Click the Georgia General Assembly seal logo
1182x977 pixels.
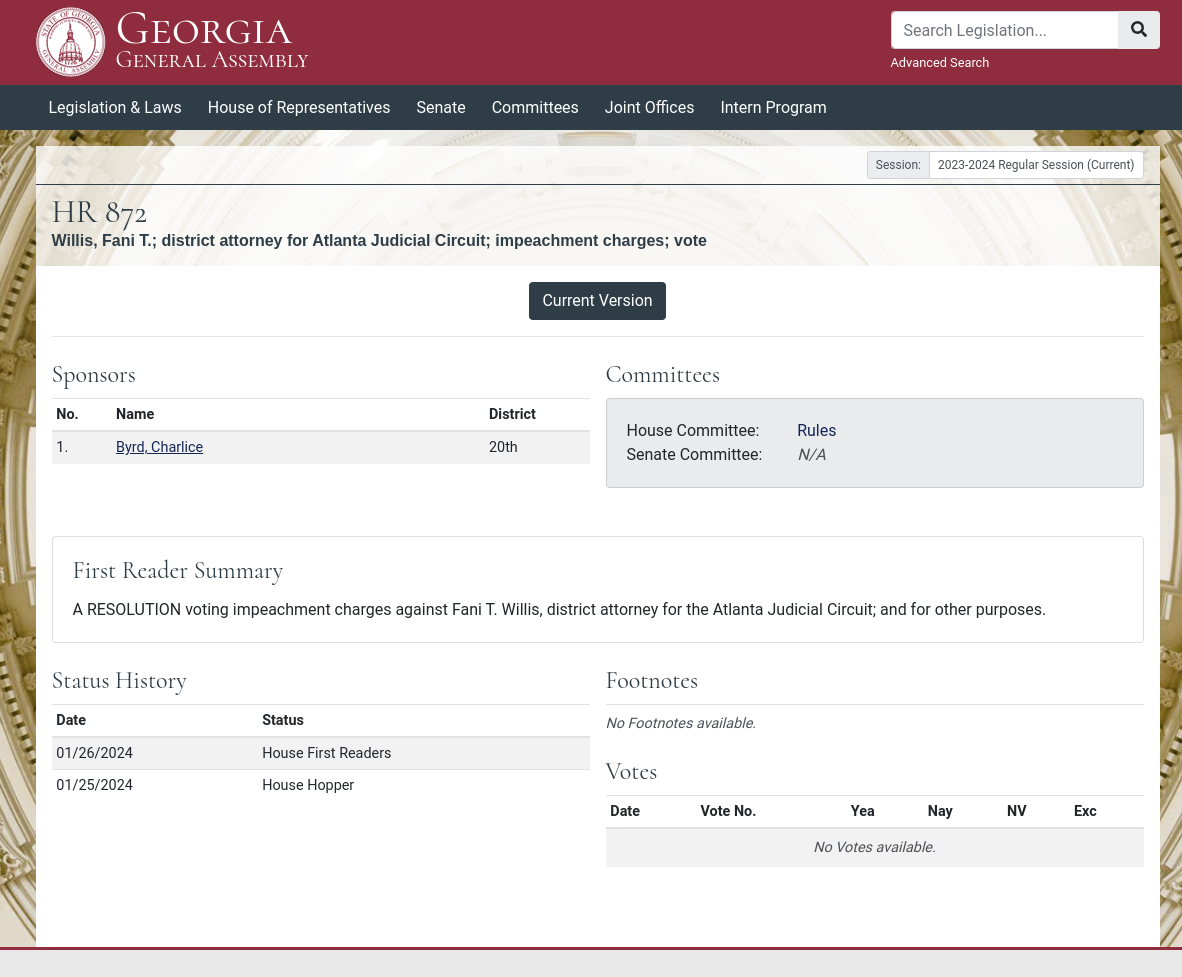click(x=71, y=42)
